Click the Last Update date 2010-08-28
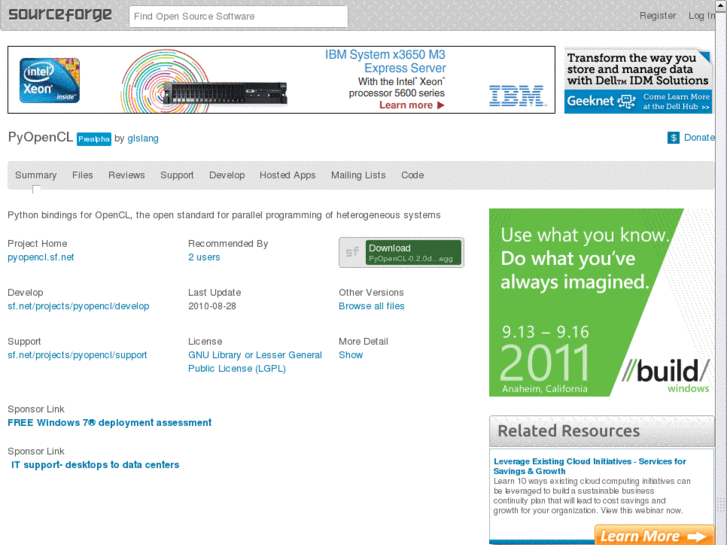The image size is (727, 545). 212,306
